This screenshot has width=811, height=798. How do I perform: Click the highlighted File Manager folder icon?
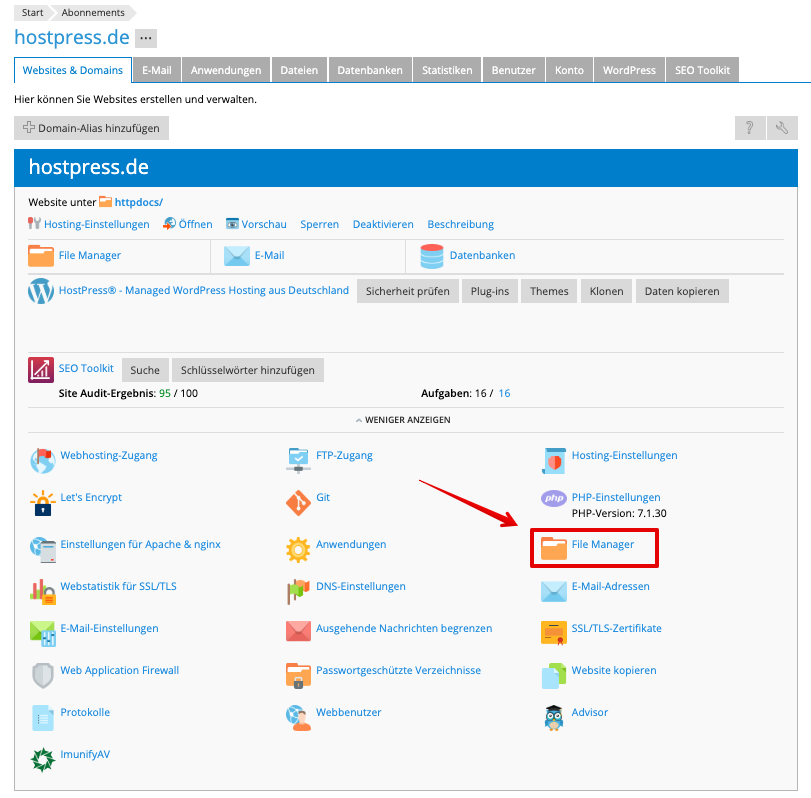pos(554,548)
